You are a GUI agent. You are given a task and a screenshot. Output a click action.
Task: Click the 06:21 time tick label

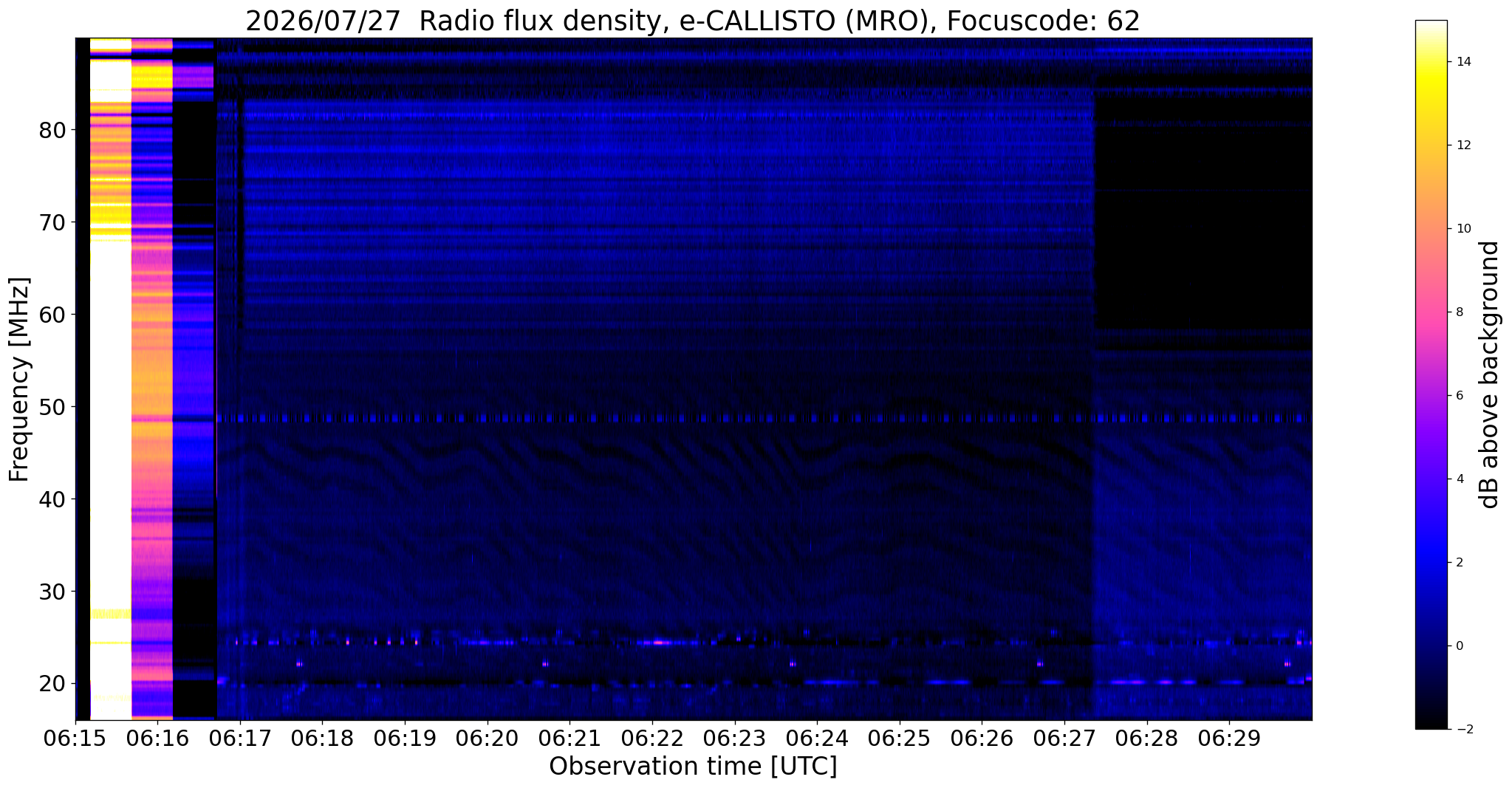pyautogui.click(x=570, y=738)
